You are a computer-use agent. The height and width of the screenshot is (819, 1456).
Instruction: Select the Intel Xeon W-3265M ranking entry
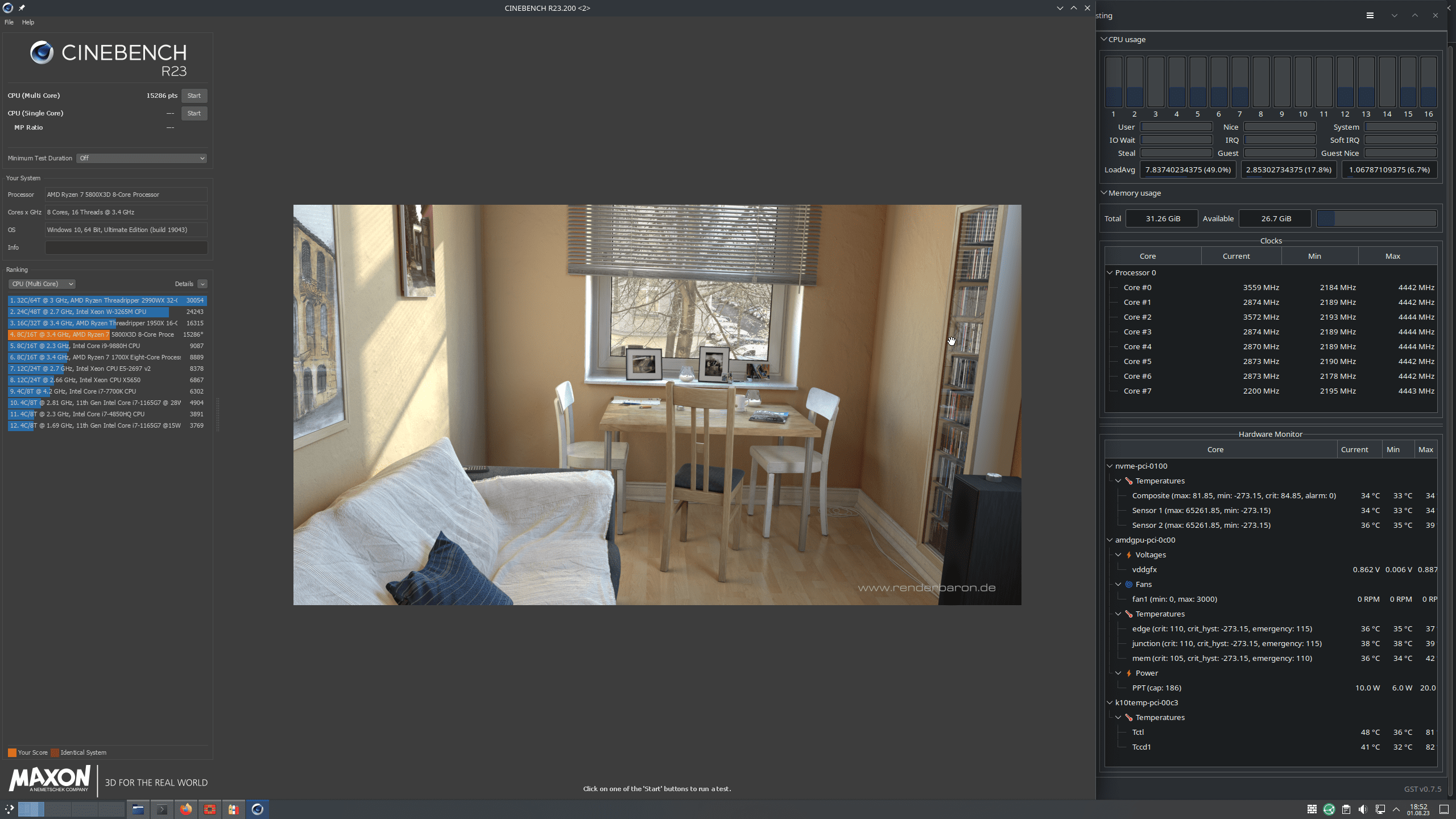107,312
